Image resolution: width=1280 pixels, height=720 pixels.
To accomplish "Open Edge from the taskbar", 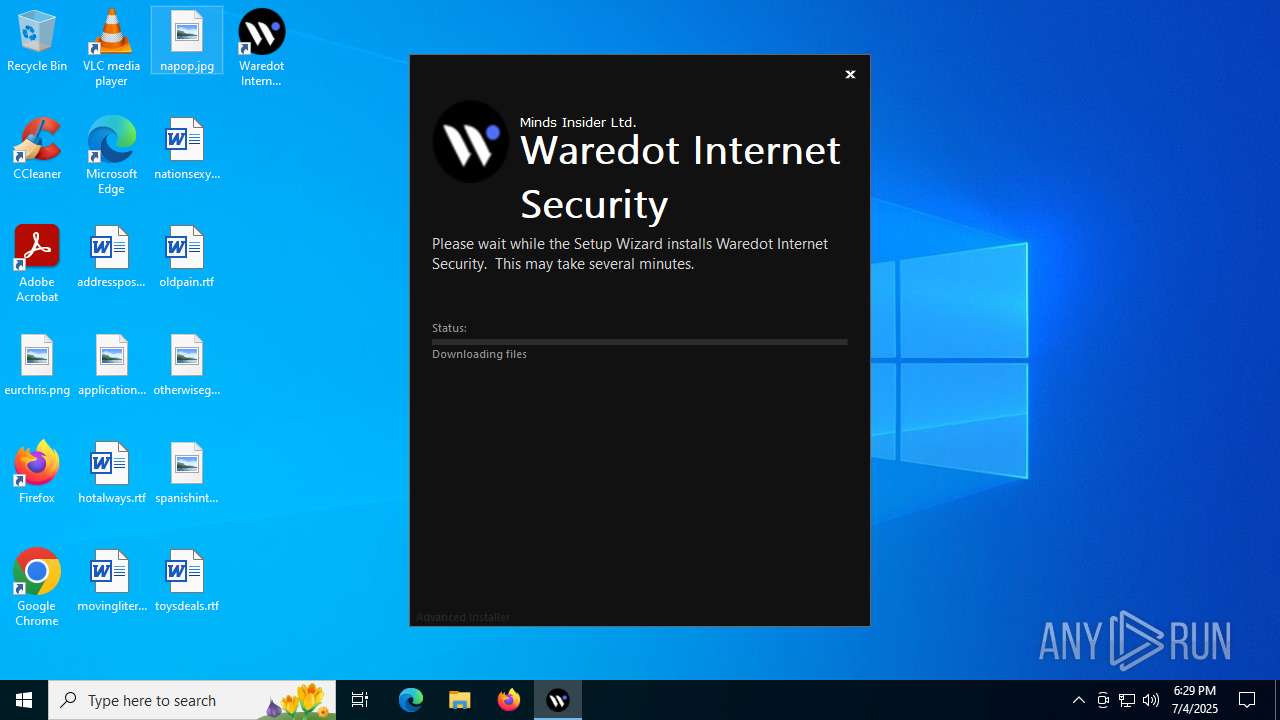I will click(x=411, y=700).
